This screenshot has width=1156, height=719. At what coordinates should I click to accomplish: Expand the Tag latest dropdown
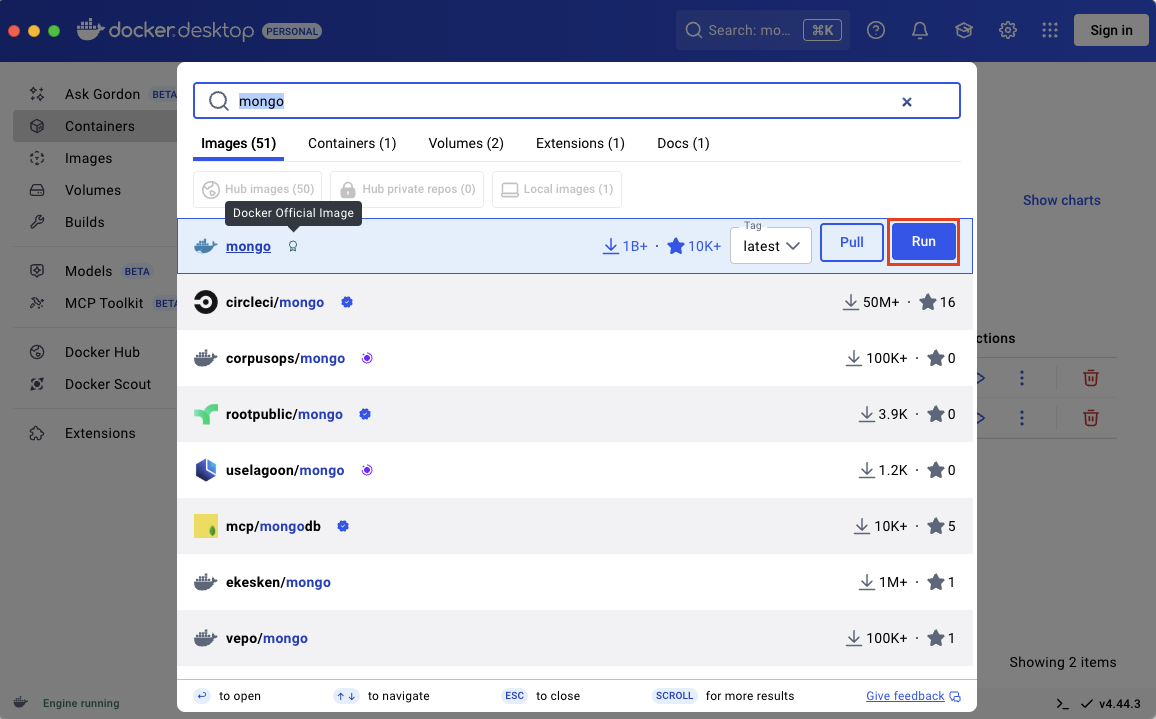771,246
